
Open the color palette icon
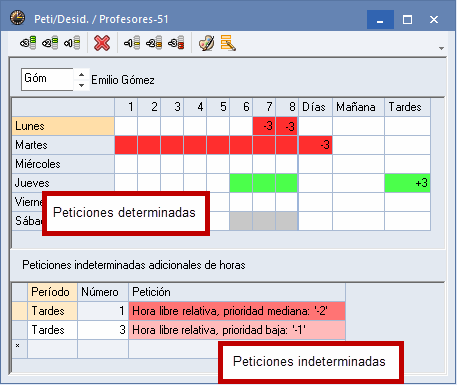click(206, 43)
